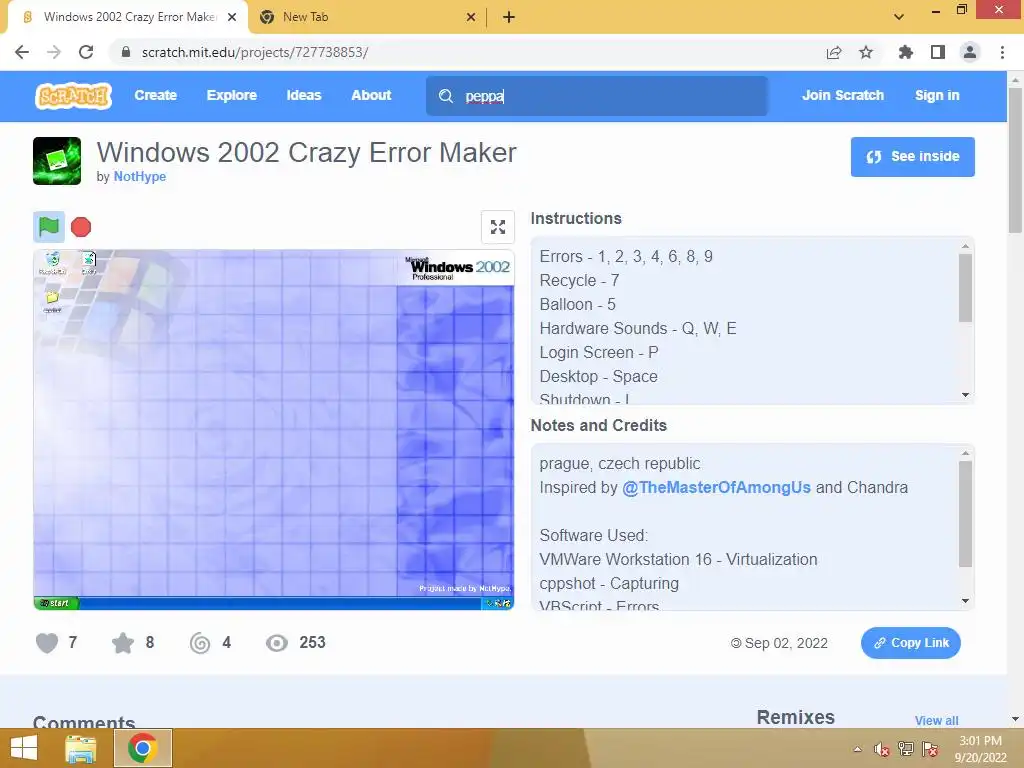Click the Remixes heading
Screen dimensions: 1024x768
[795, 717]
